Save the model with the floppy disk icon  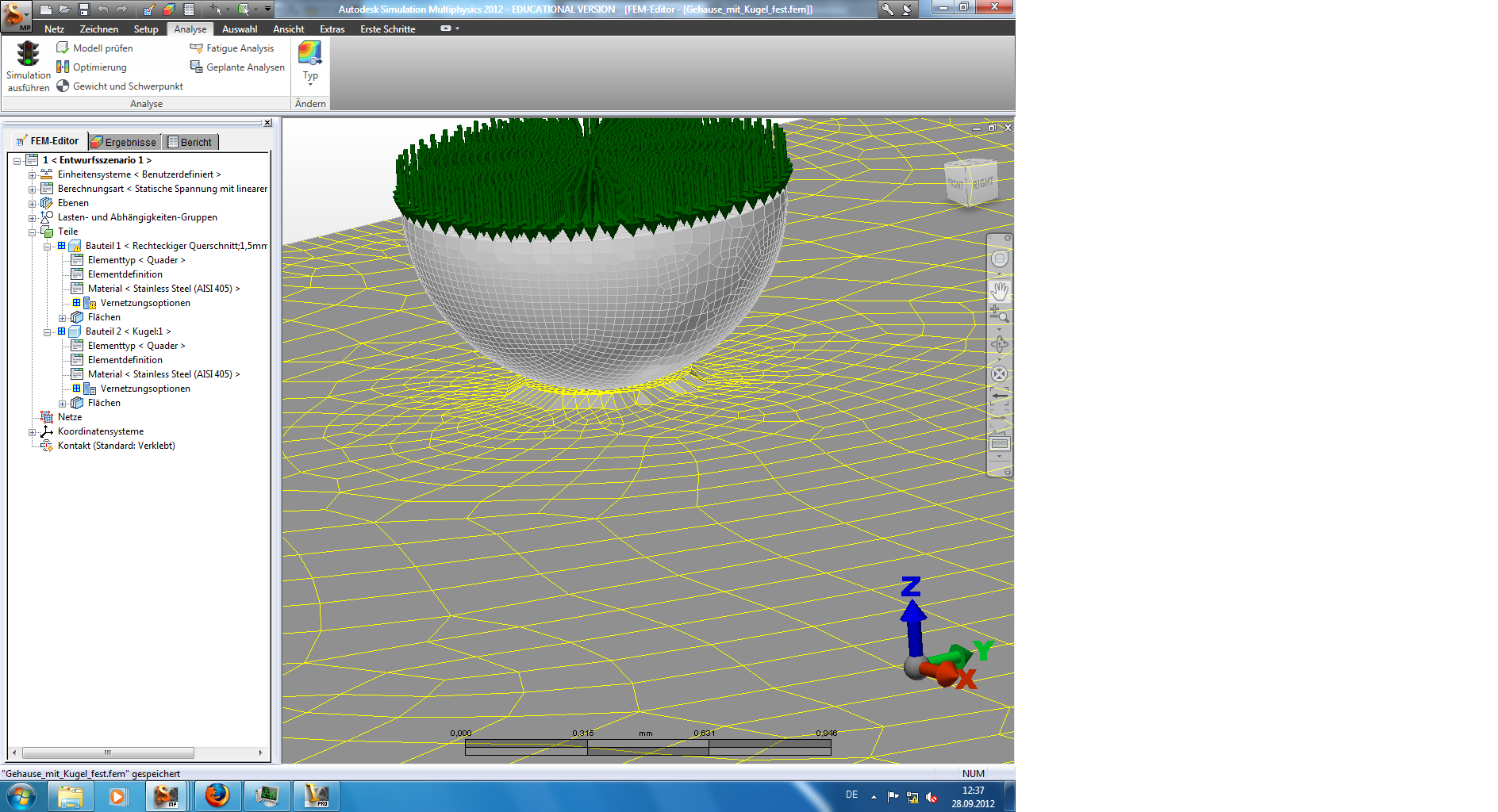(x=84, y=10)
